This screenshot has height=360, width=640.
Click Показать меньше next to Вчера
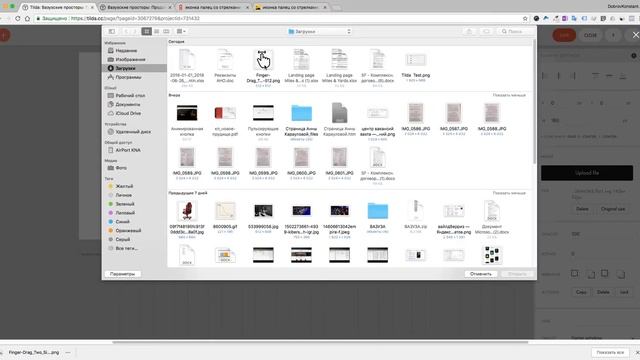(x=509, y=95)
